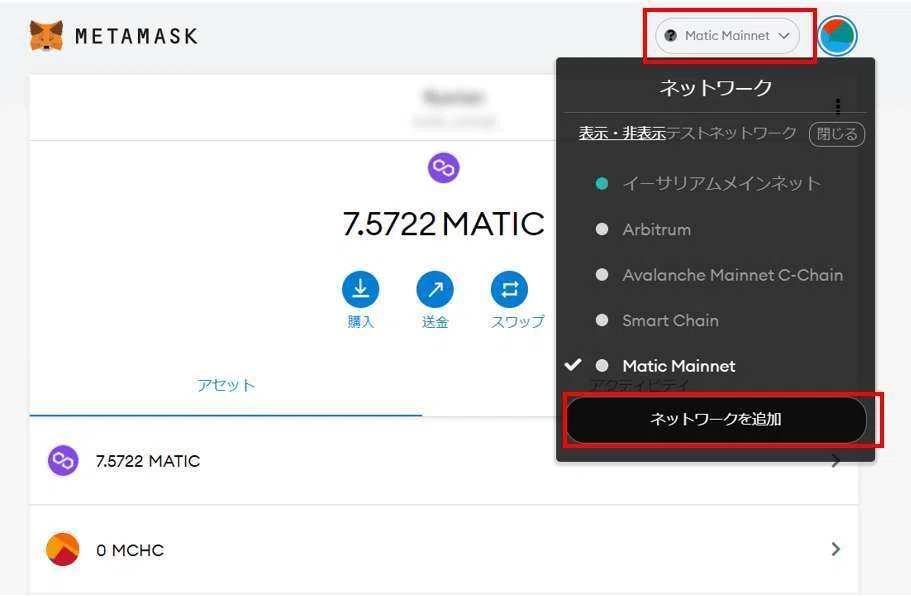Open the three-dot options in network panel
Screen dimensions: 911x596
(x=837, y=107)
